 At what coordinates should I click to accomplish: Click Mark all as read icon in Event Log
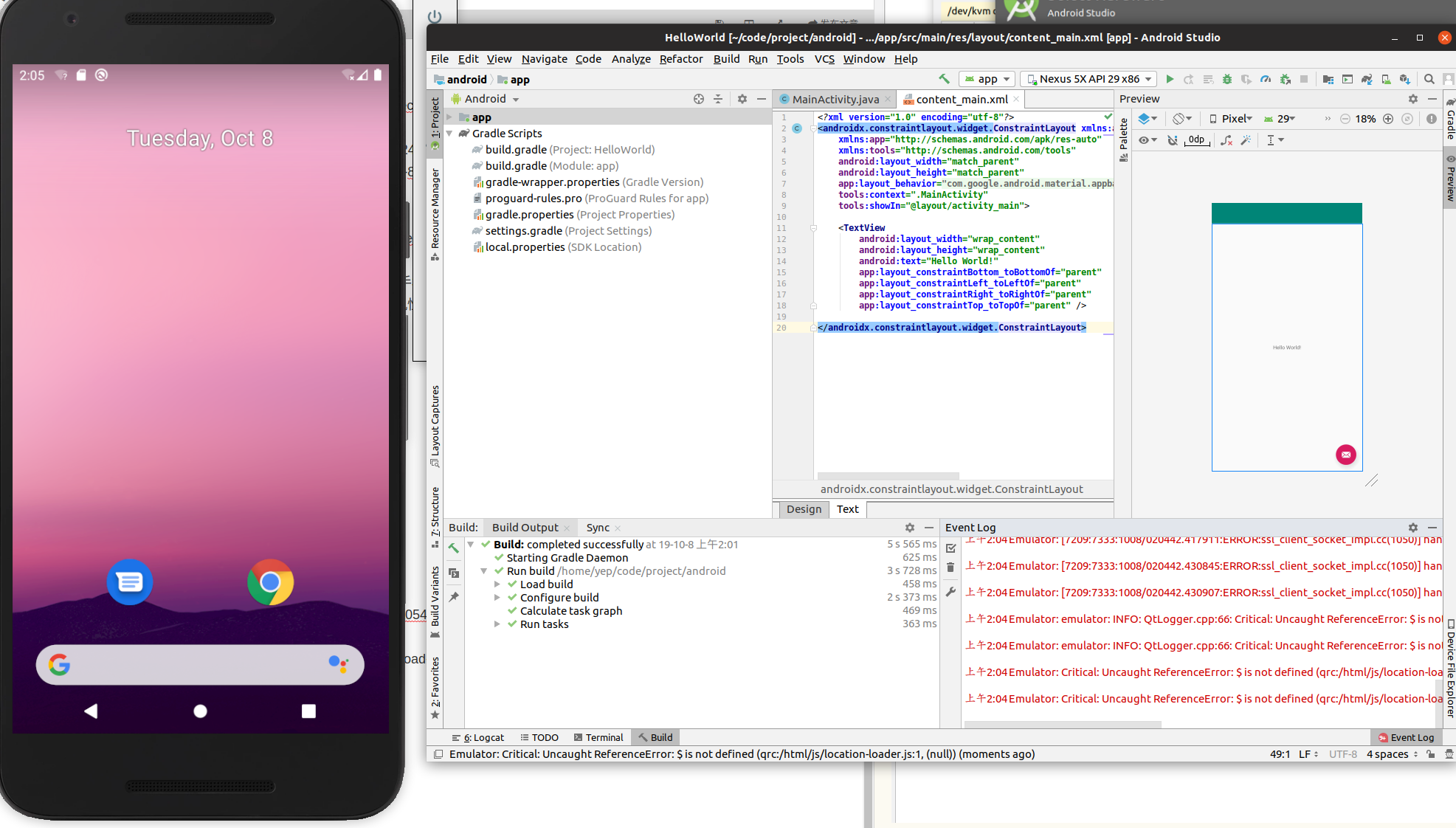pyautogui.click(x=950, y=548)
